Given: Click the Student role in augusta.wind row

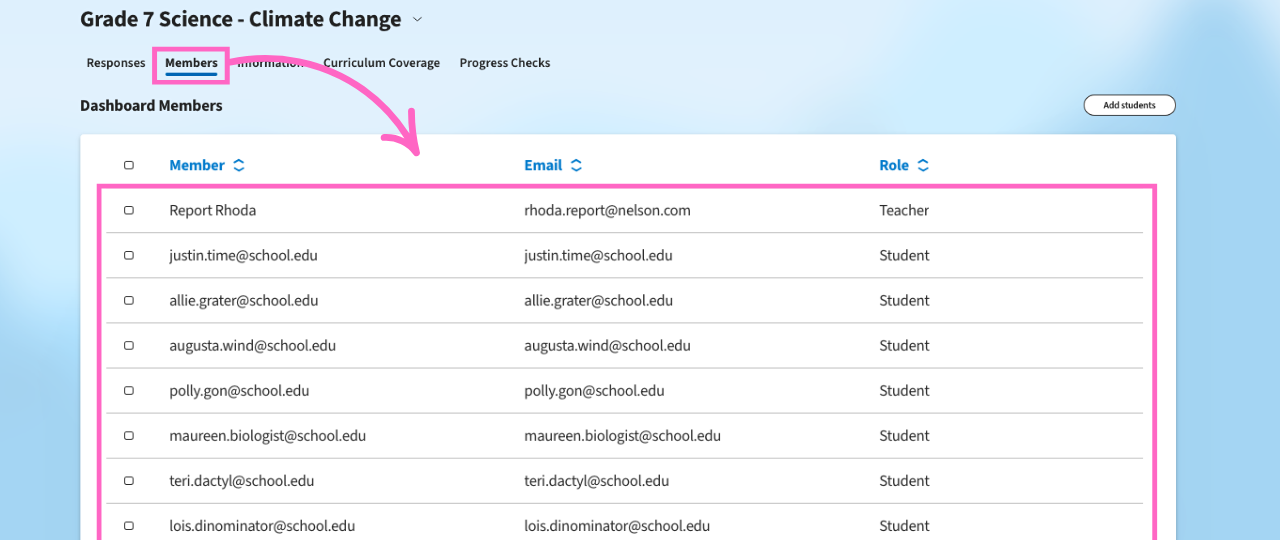Looking at the screenshot, I should (x=904, y=345).
